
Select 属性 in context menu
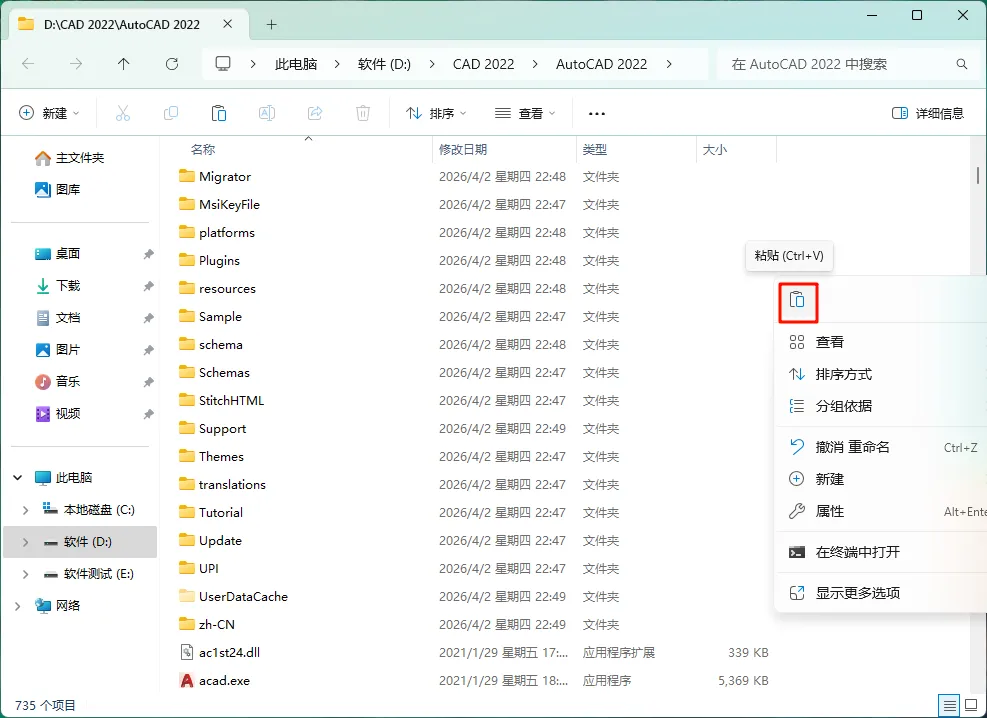click(881, 511)
